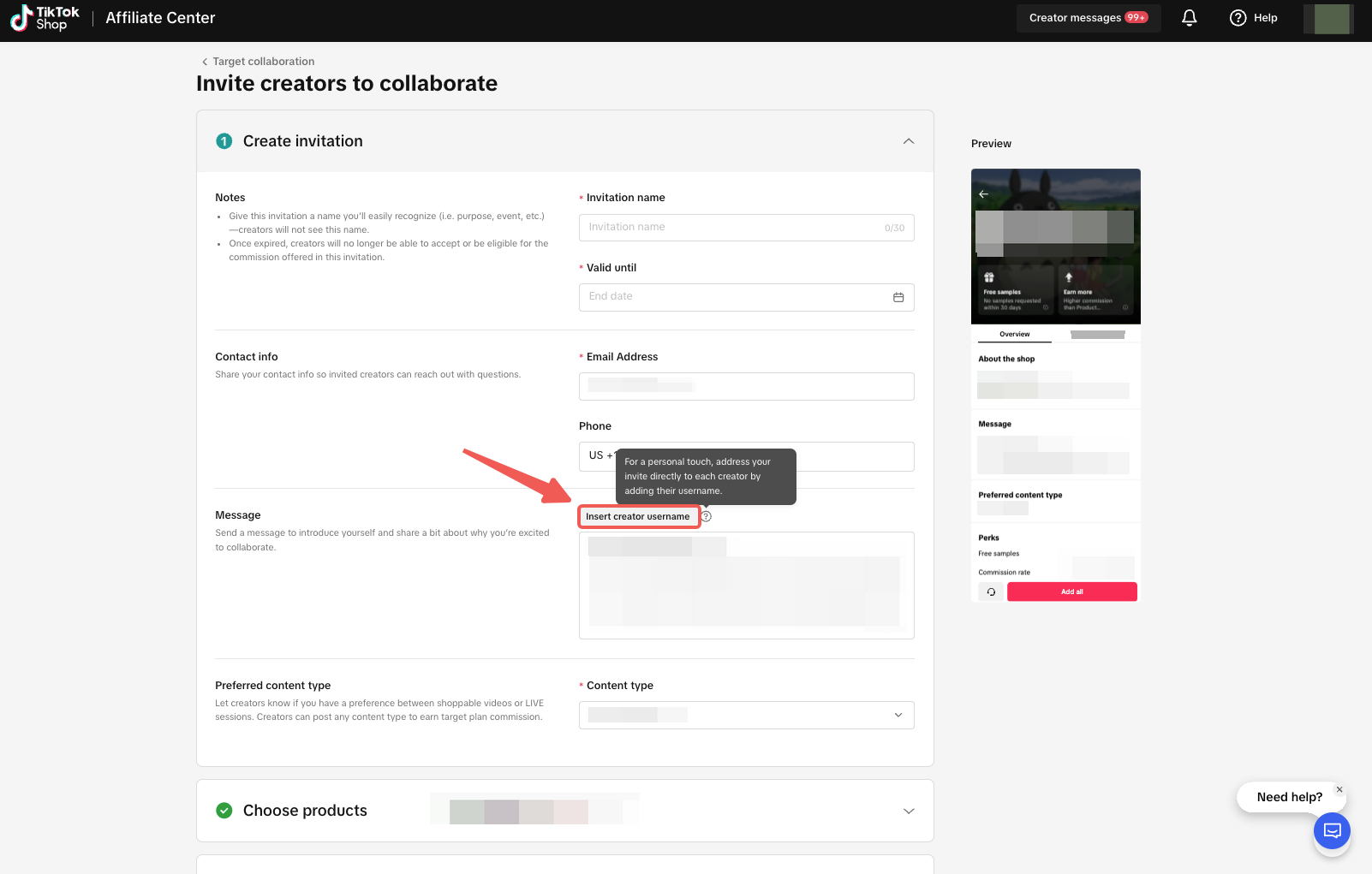Click the Insert creator username button

(638, 516)
